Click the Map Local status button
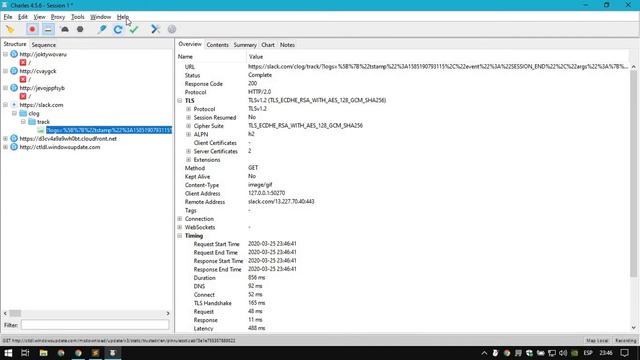The image size is (640, 360). (x=597, y=340)
